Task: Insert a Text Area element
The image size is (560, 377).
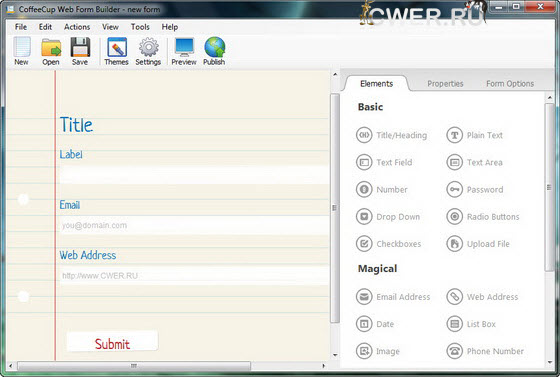Action: (x=475, y=162)
